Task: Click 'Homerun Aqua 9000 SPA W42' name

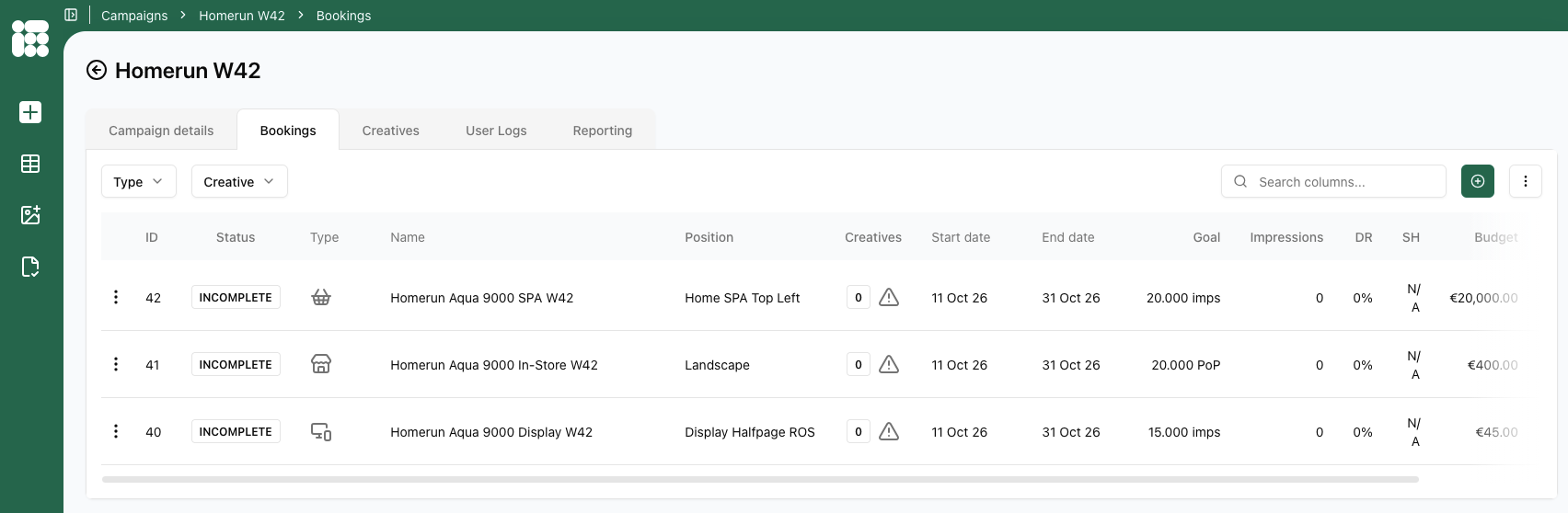Action: [482, 298]
